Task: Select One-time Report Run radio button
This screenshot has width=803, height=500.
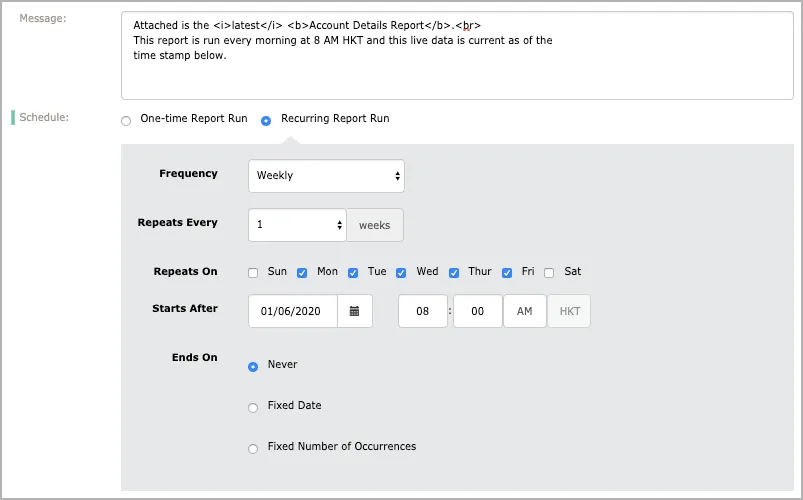Action: click(126, 121)
